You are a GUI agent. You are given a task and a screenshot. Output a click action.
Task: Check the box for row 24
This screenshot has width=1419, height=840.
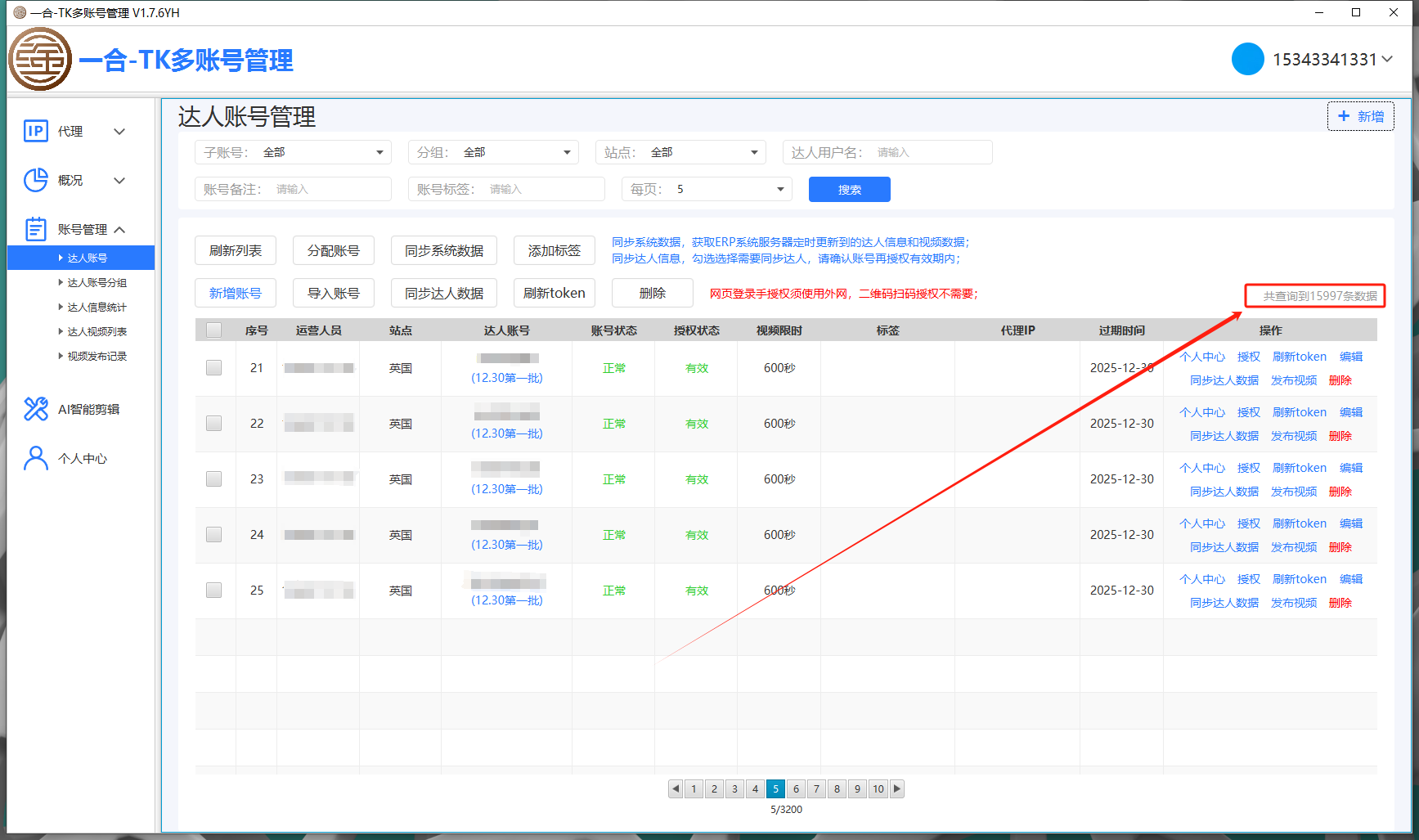[214, 535]
